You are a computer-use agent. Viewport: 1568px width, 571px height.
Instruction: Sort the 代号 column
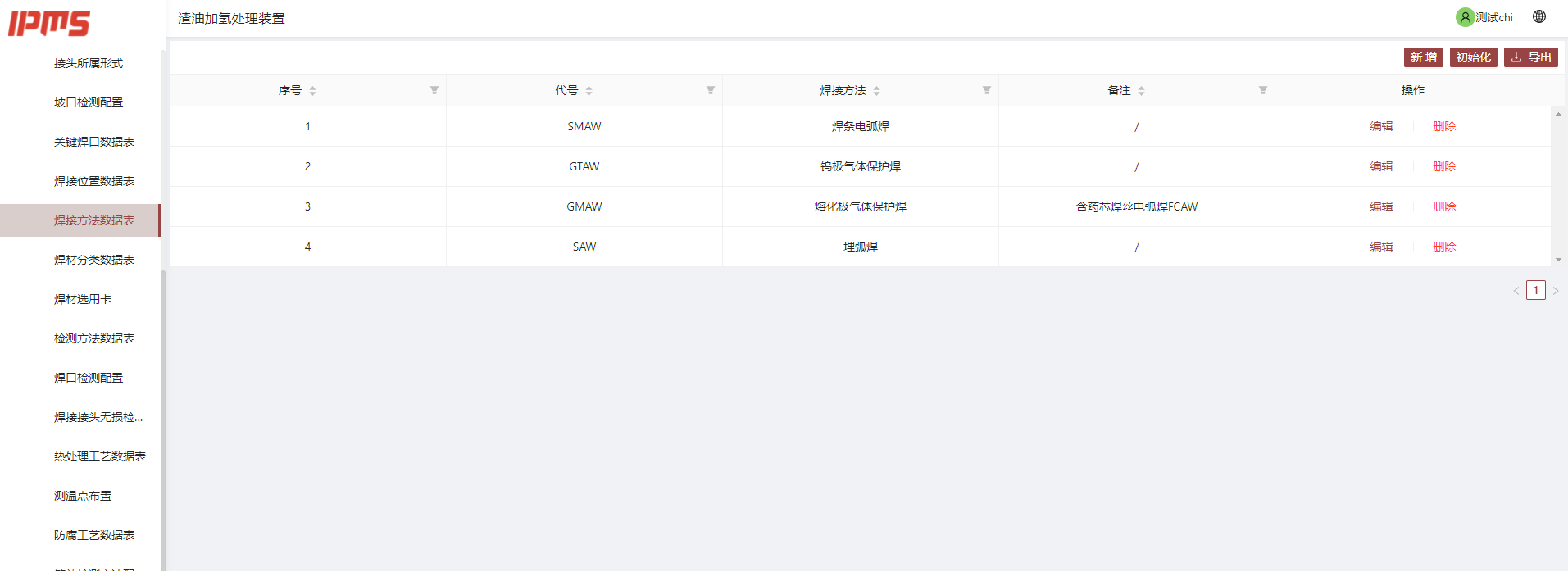(x=589, y=91)
